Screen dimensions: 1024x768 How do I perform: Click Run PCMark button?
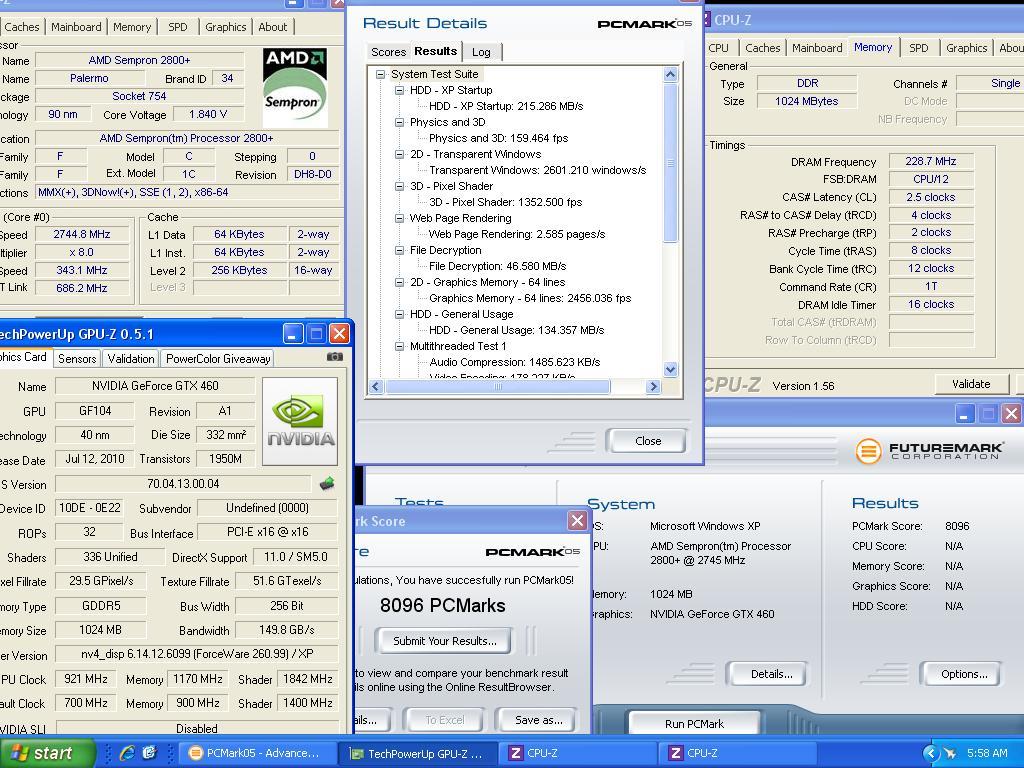pyautogui.click(x=694, y=724)
